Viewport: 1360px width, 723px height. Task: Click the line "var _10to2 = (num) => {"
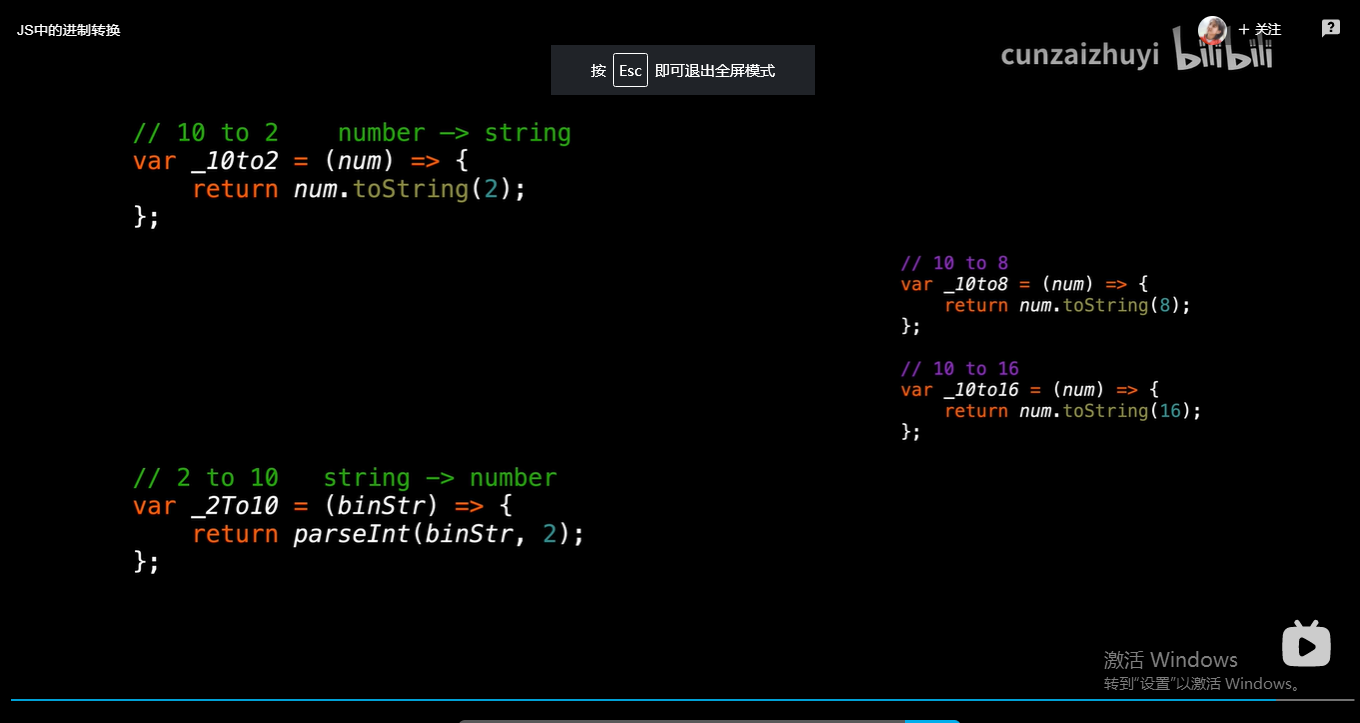point(301,161)
